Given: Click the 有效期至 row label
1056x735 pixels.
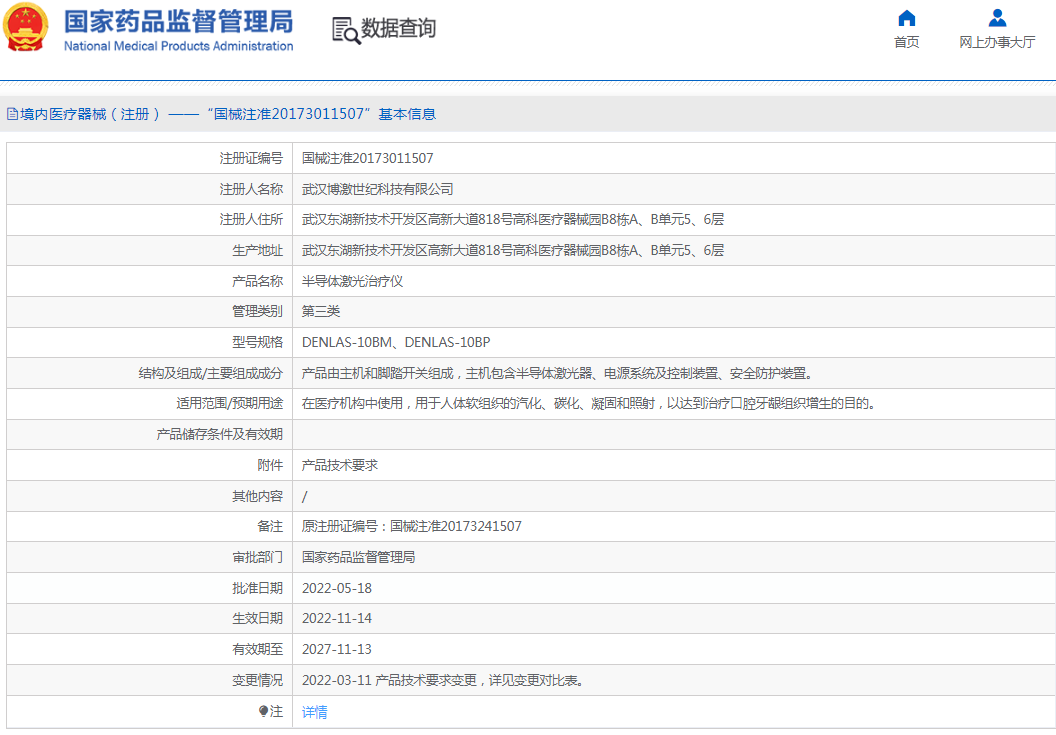Looking at the screenshot, I should (x=257, y=649).
